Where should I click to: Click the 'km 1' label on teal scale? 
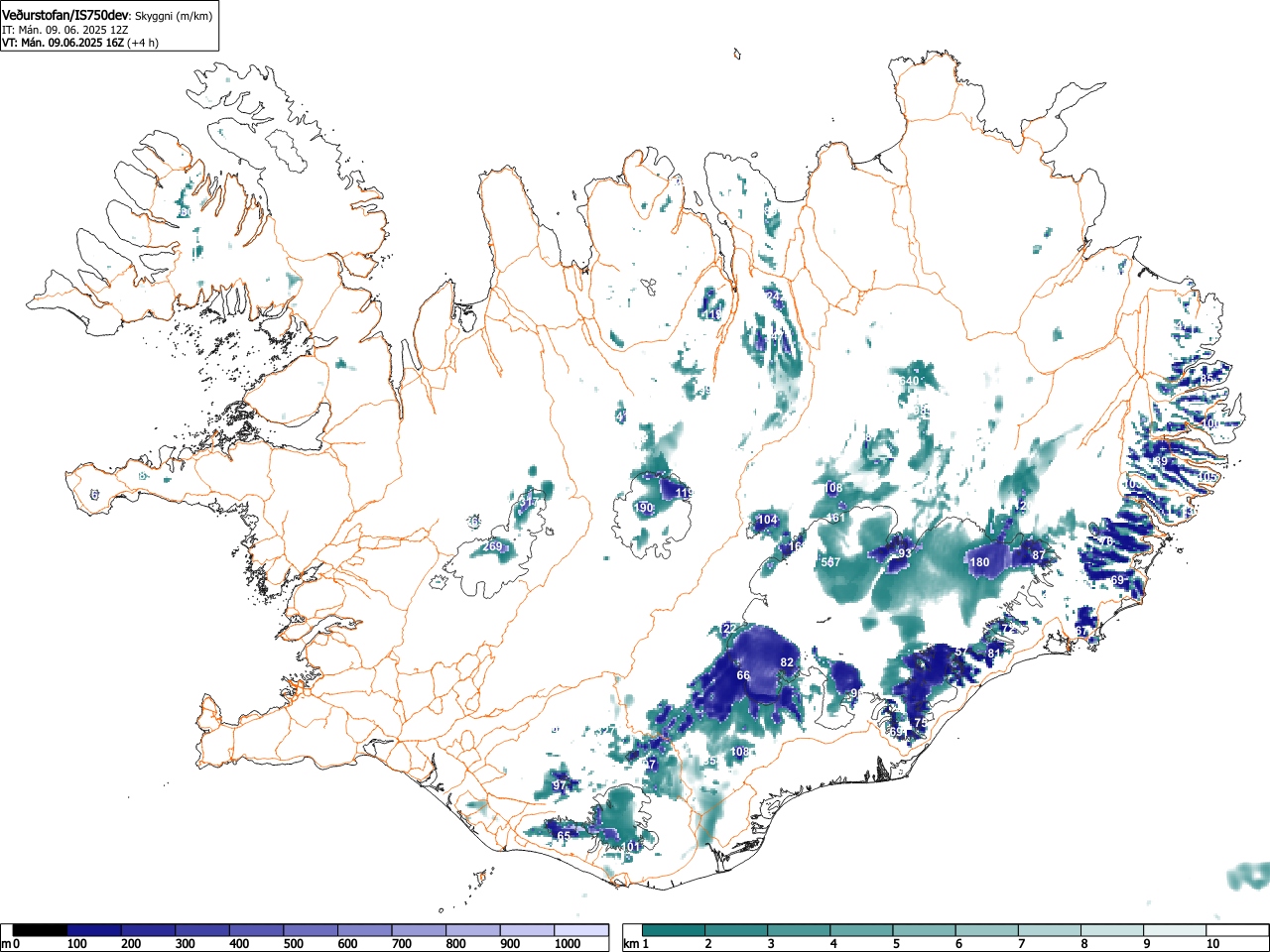(637, 944)
